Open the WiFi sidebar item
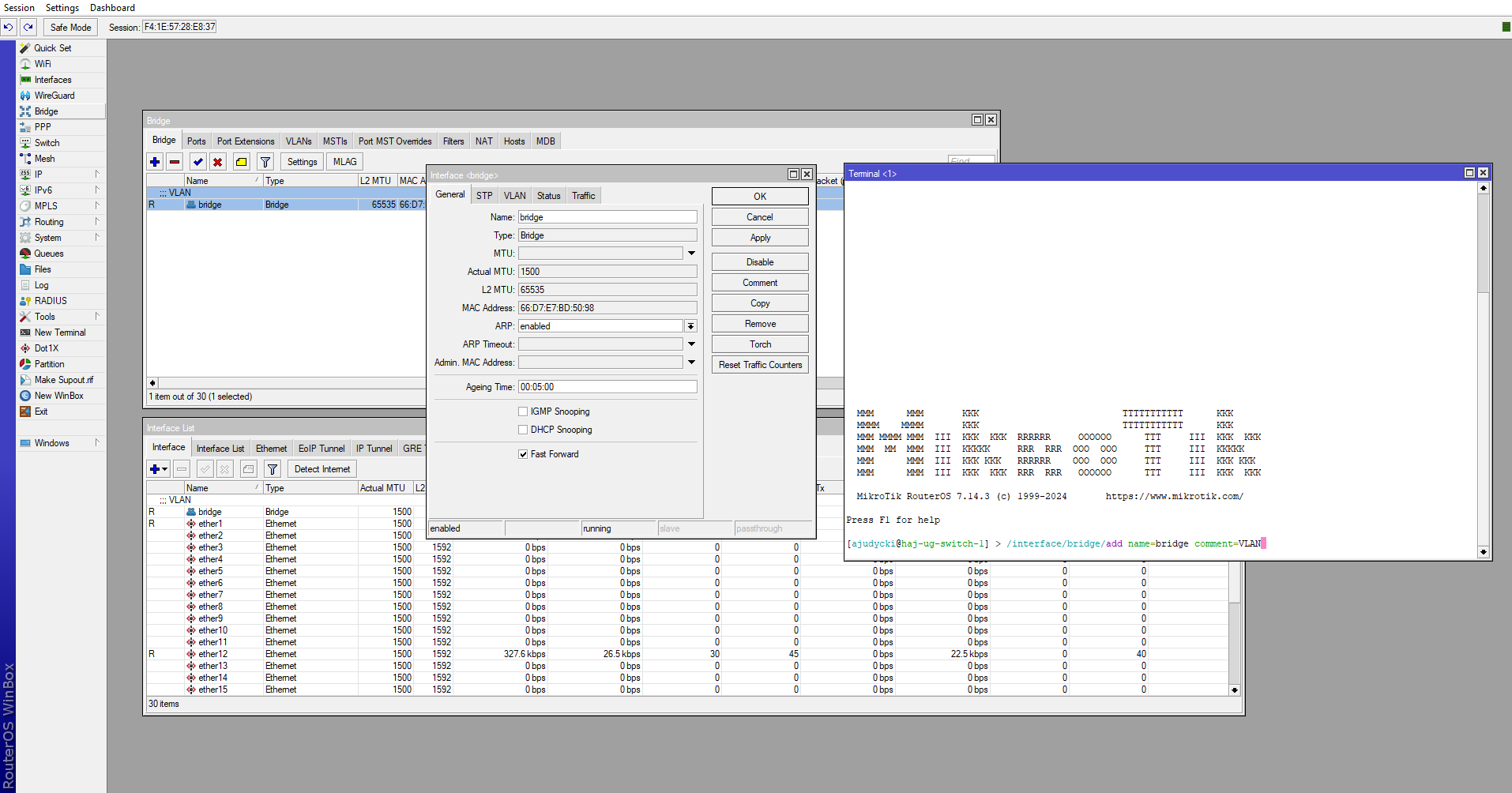This screenshot has height=793, width=1512. [42, 64]
